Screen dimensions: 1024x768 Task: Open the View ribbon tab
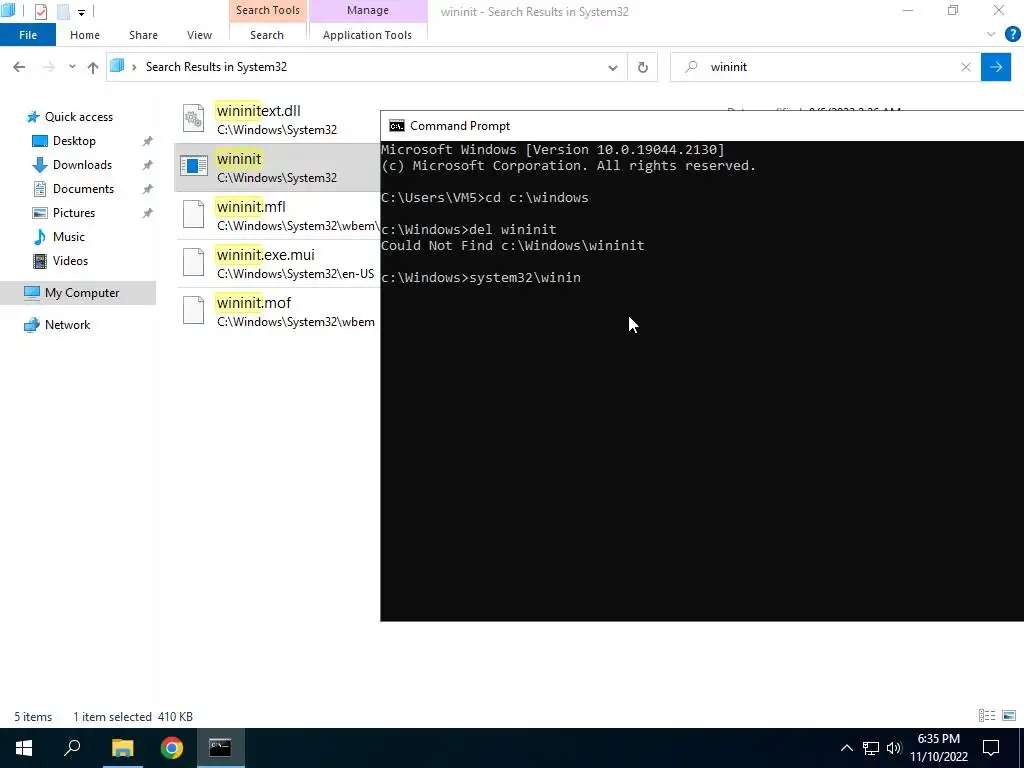pyautogui.click(x=199, y=35)
